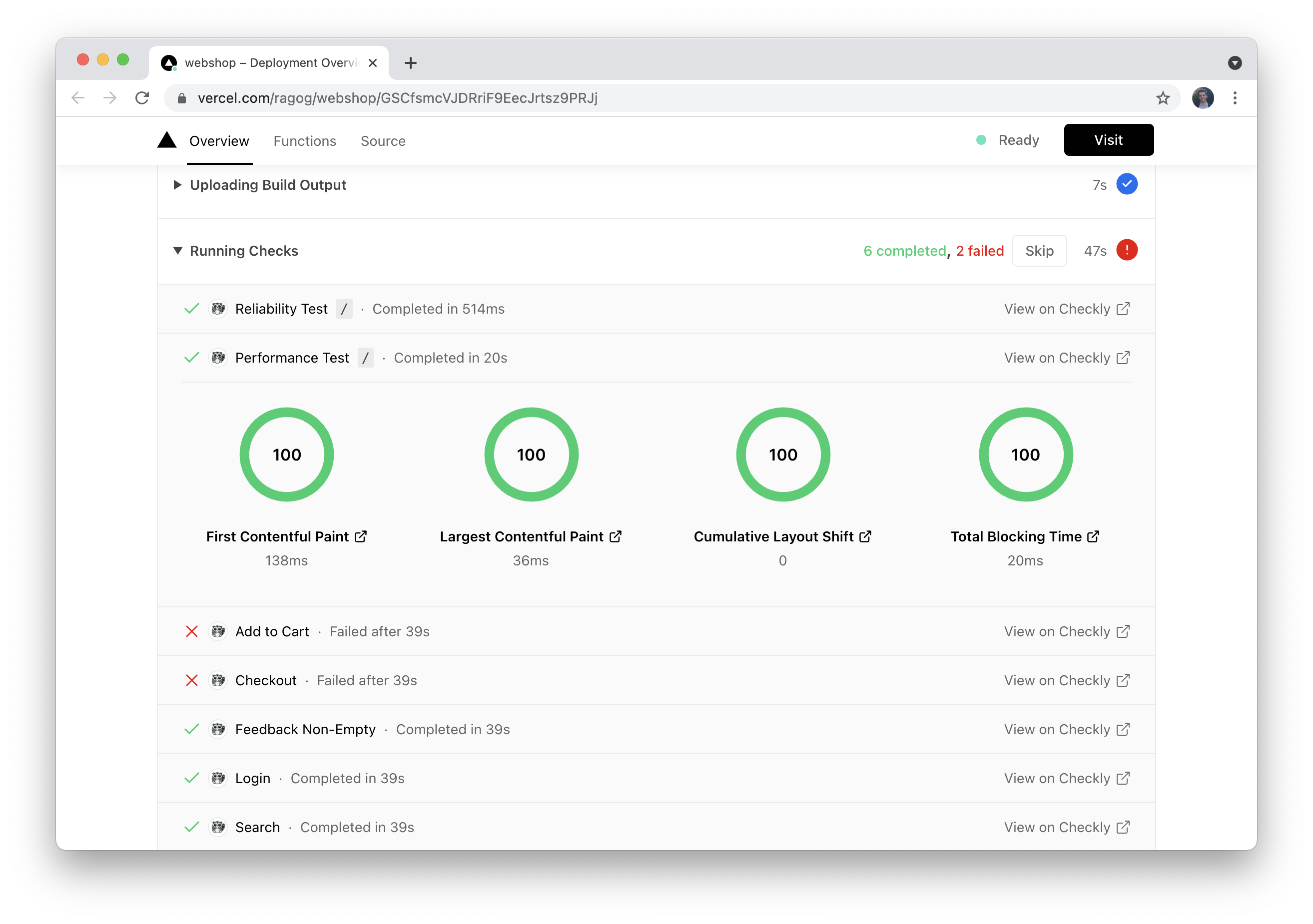This screenshot has width=1313, height=924.
Task: Click the Skip button in Running Checks
Action: pos(1040,251)
